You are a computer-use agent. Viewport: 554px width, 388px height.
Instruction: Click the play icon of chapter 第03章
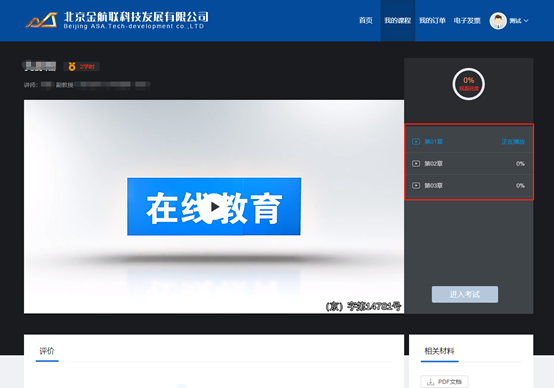coord(416,186)
